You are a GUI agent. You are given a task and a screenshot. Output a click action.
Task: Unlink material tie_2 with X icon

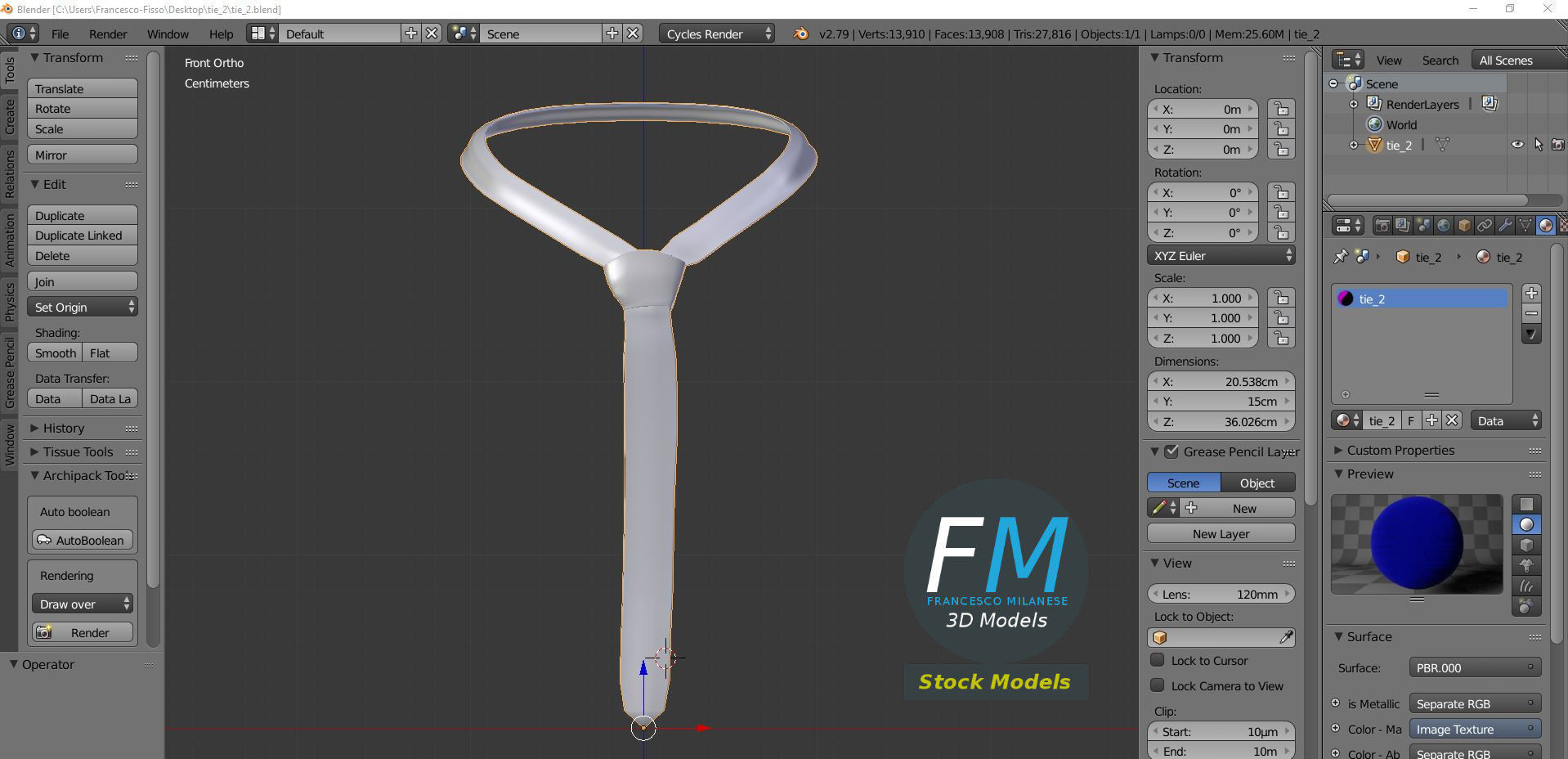1452,420
